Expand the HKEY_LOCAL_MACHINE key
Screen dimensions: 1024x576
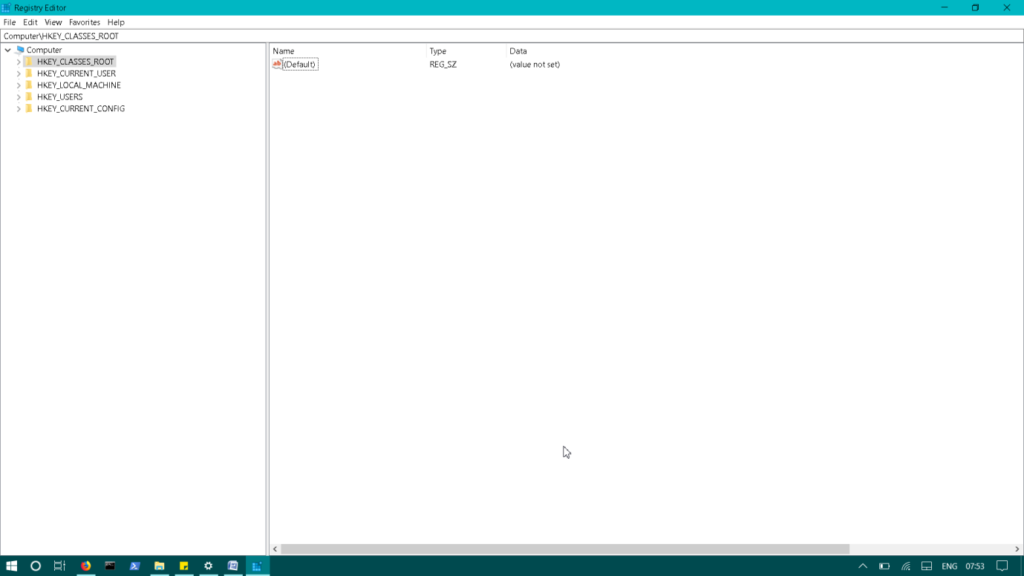[x=18, y=86]
